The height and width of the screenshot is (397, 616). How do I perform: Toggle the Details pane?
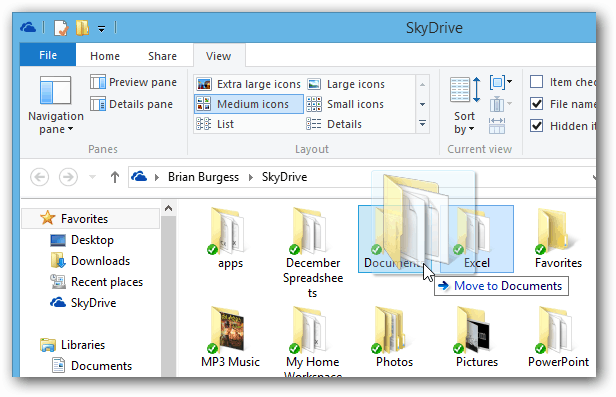coord(132,104)
